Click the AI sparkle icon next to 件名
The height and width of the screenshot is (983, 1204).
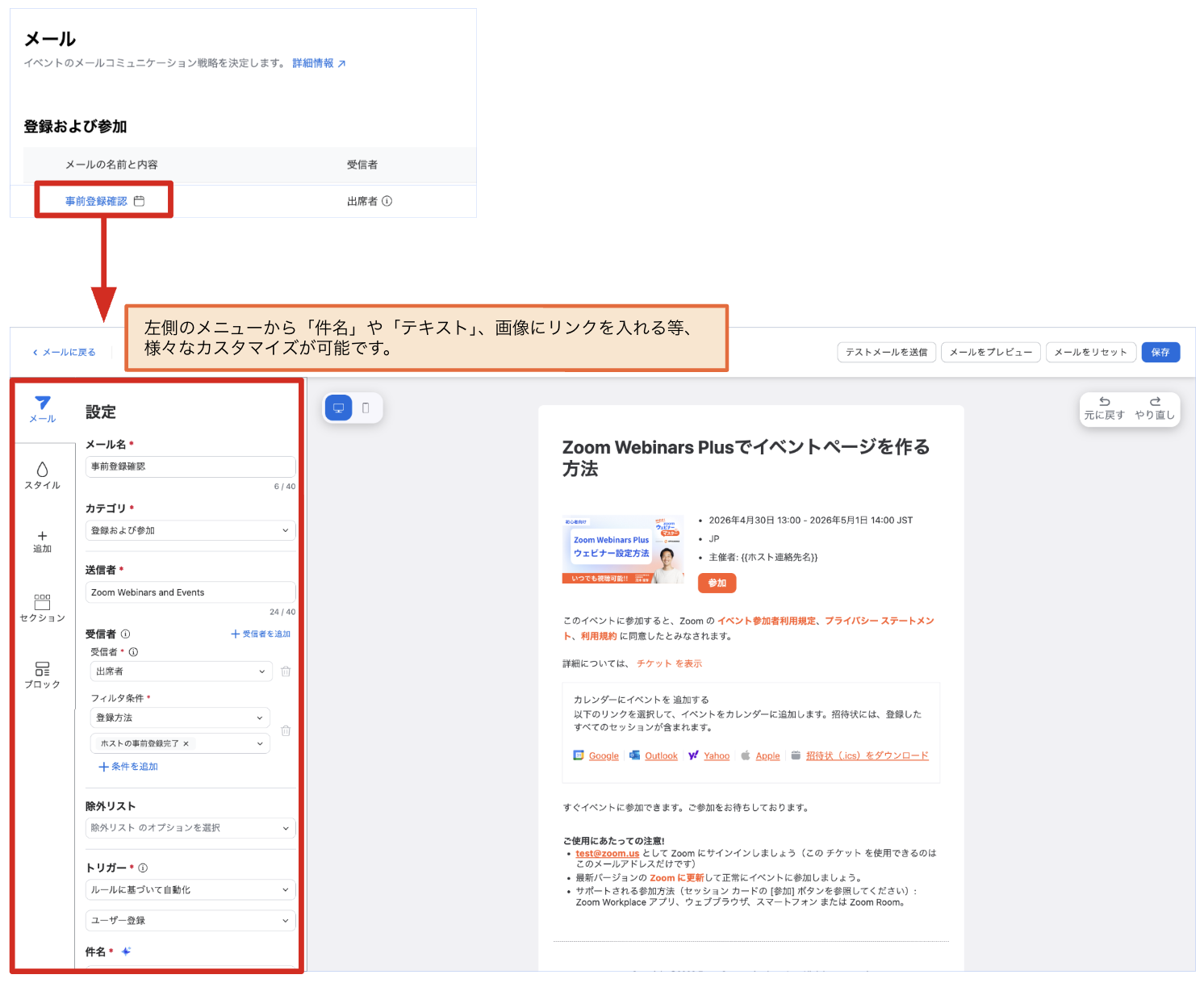(x=126, y=952)
